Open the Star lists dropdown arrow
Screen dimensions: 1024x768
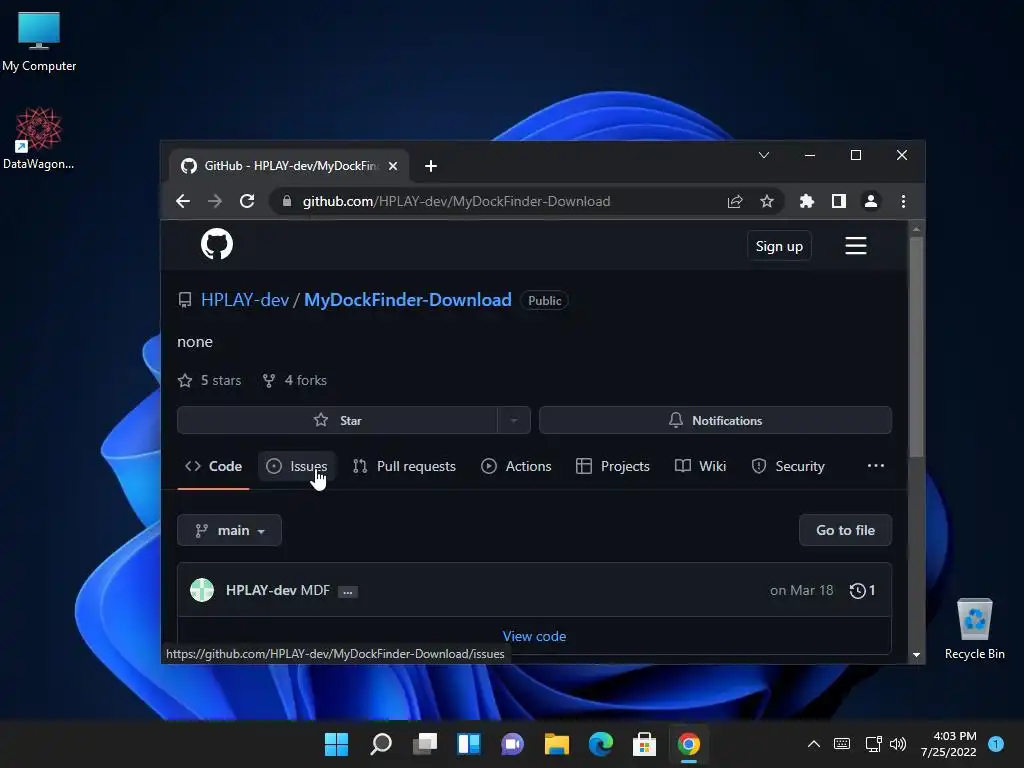pyautogui.click(x=514, y=421)
